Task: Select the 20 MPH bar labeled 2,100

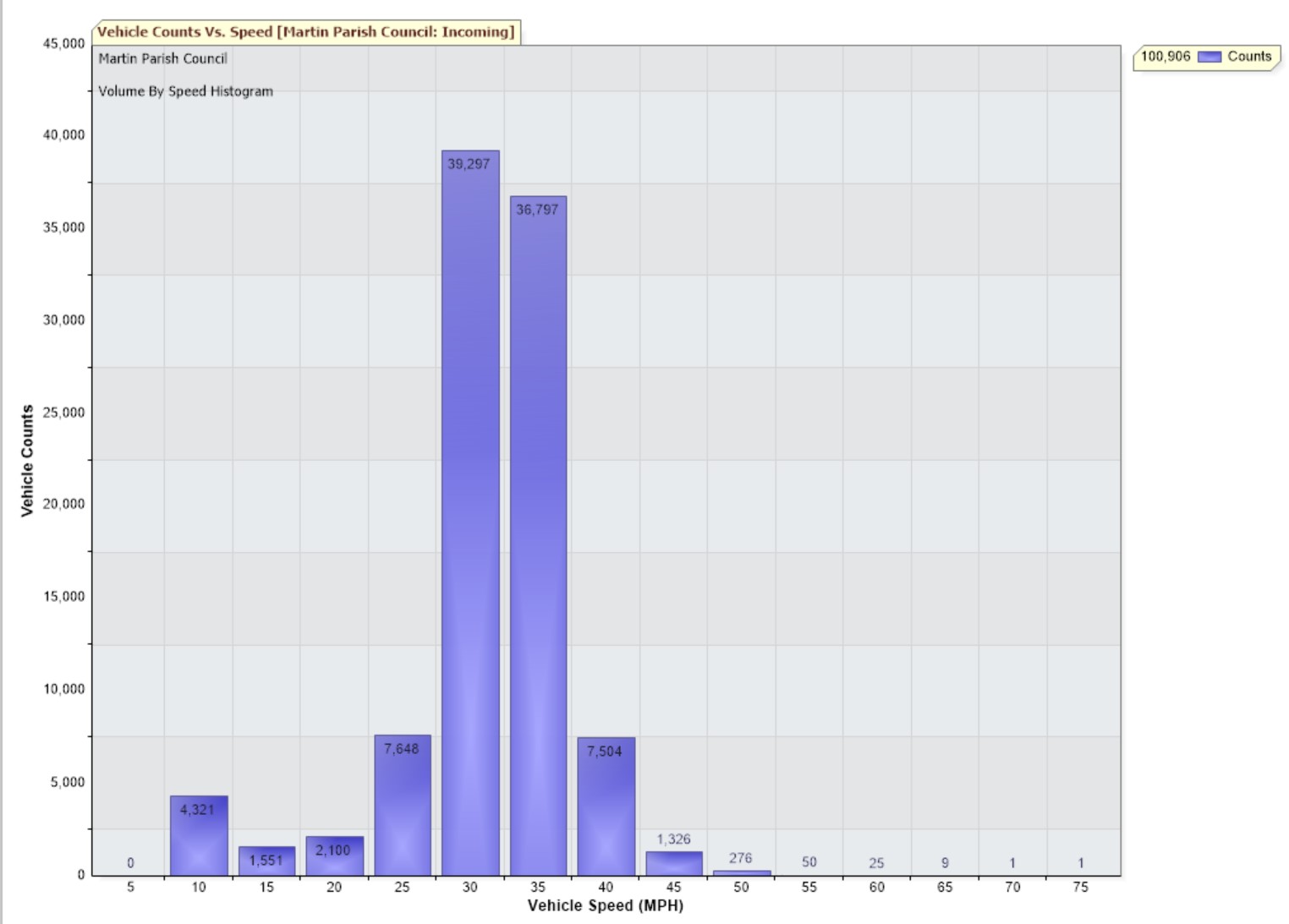Action: point(335,856)
